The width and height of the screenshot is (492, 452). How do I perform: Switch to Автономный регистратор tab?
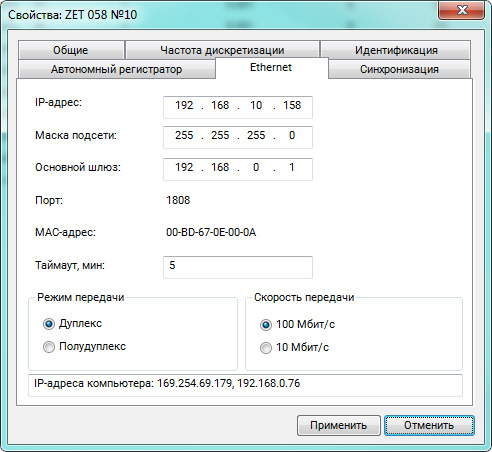pos(117,69)
